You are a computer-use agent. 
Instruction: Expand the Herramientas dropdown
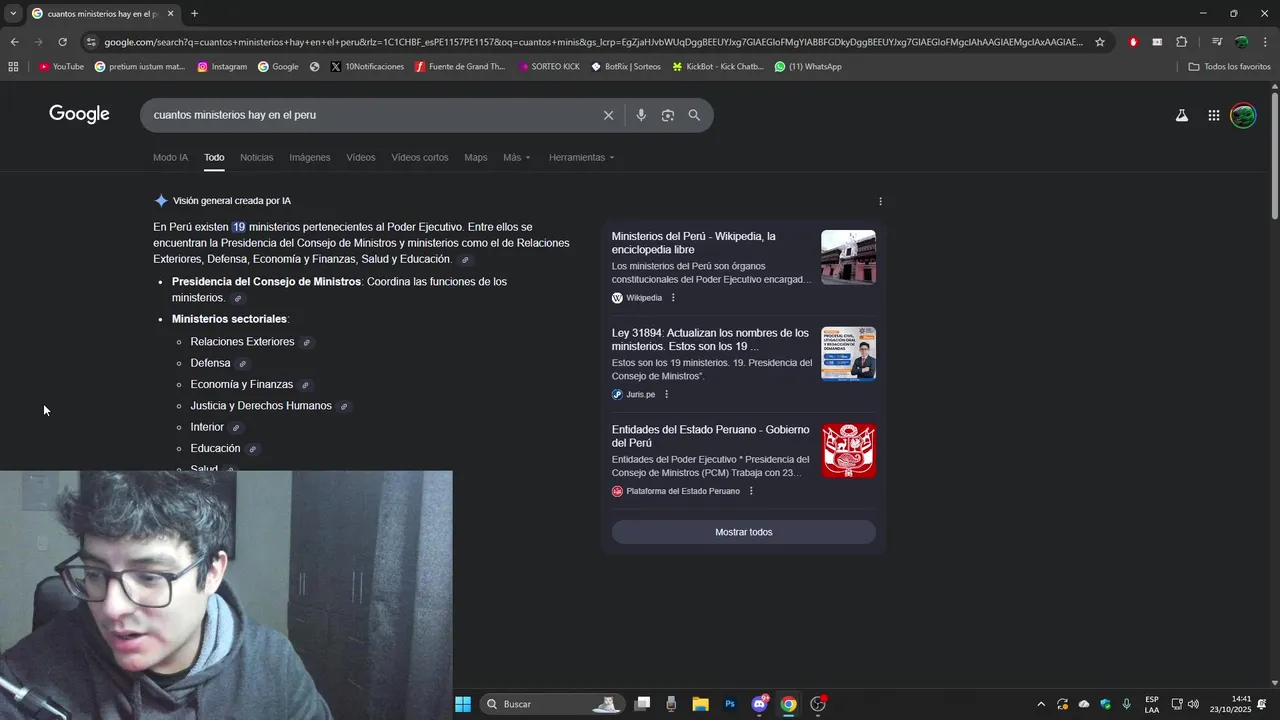582,157
